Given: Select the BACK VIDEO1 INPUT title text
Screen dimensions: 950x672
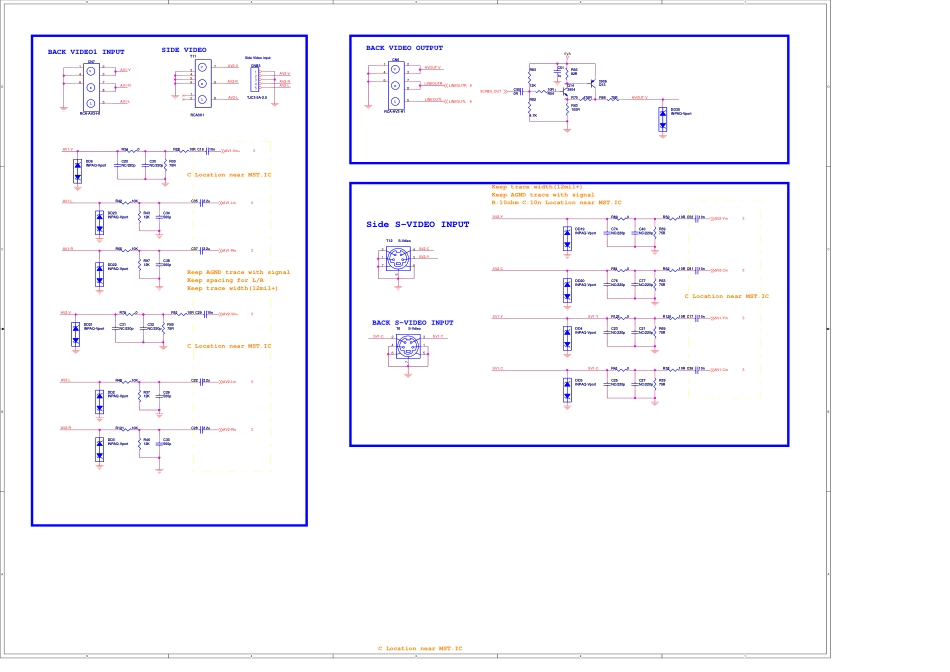Looking at the screenshot, I should tap(87, 51).
